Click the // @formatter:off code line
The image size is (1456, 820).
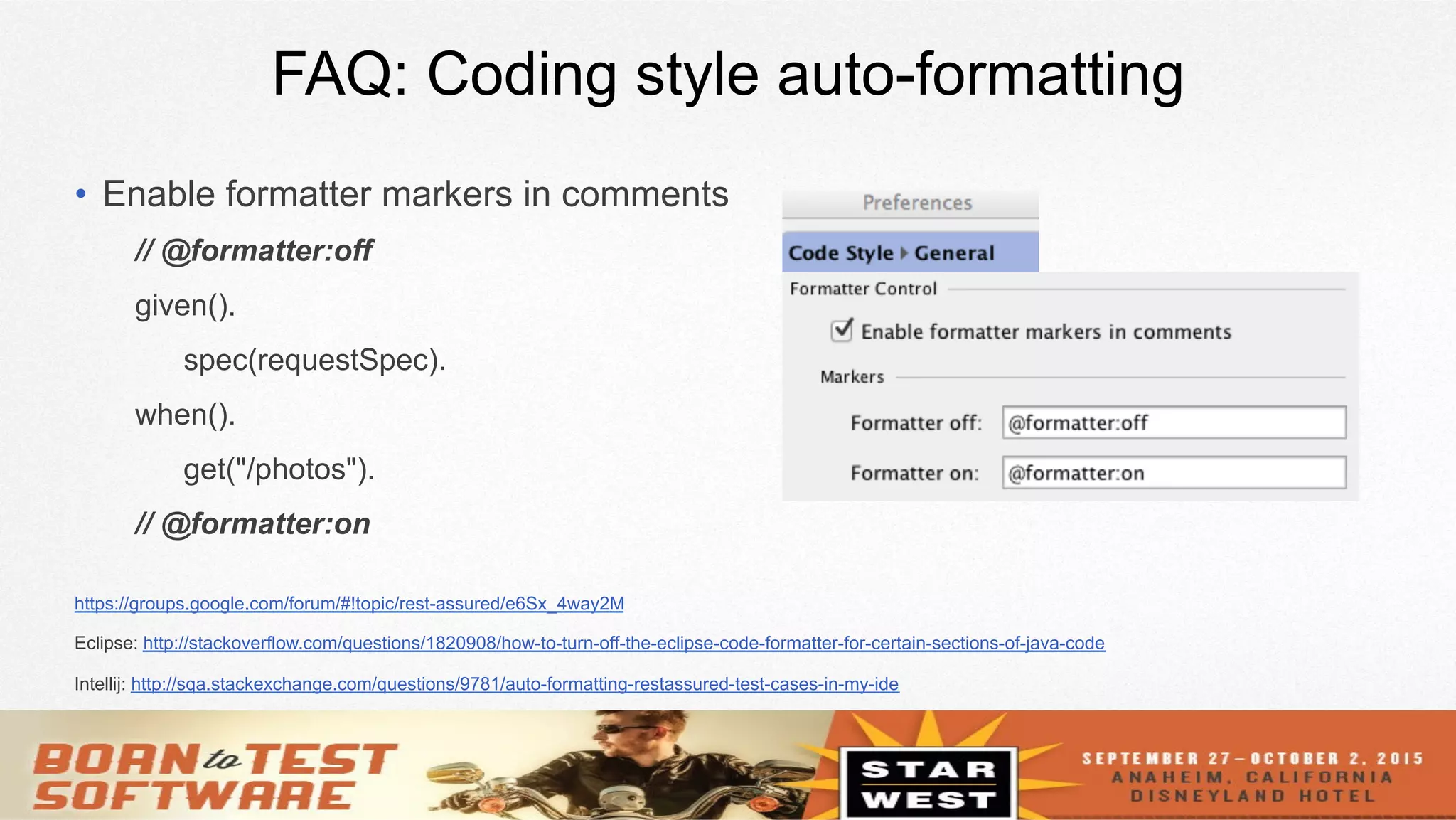coord(254,251)
